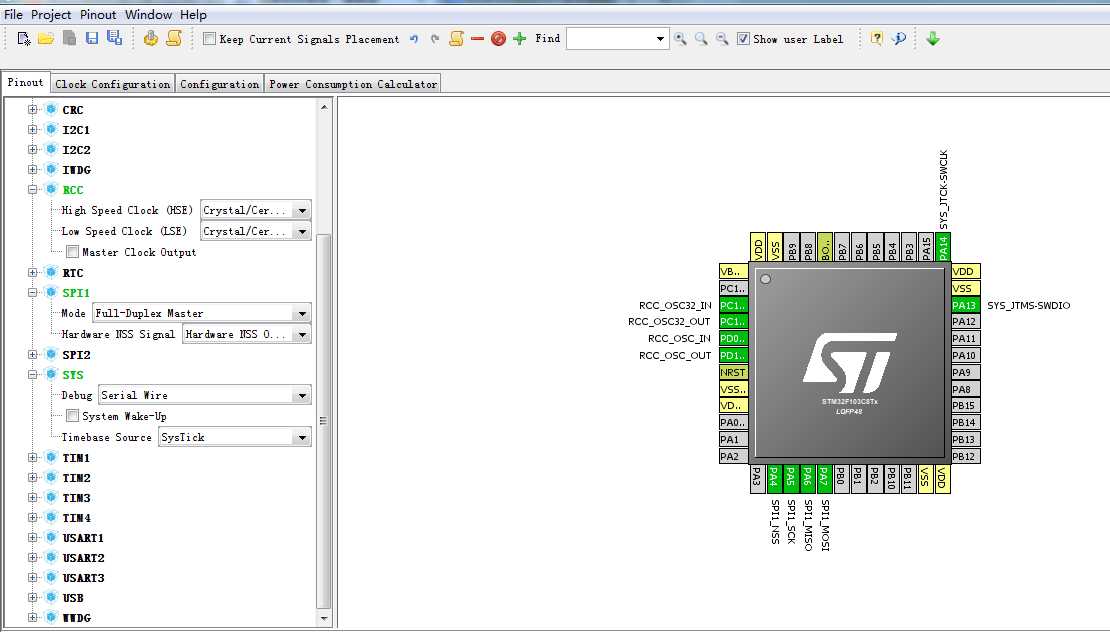Click the green plus toolbar icon
The image size is (1110, 633).
pyautogui.click(x=520, y=39)
